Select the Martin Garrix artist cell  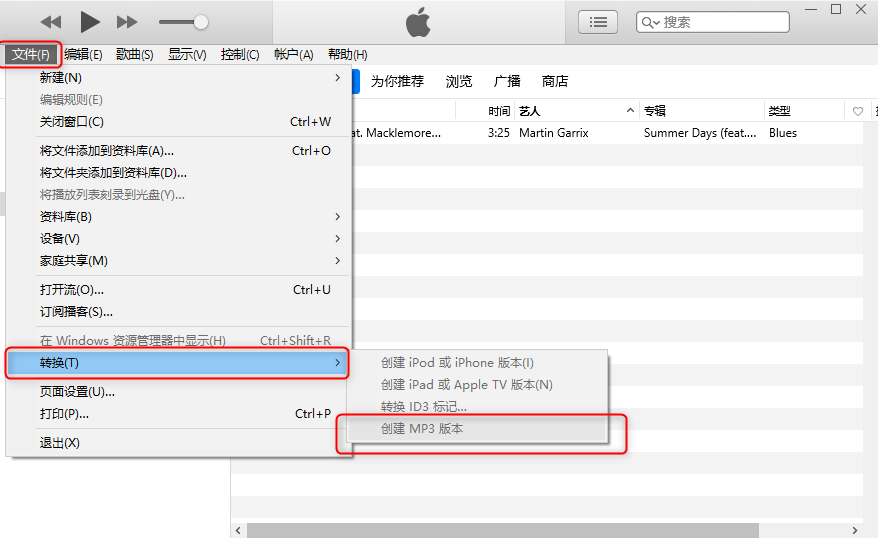pos(554,133)
